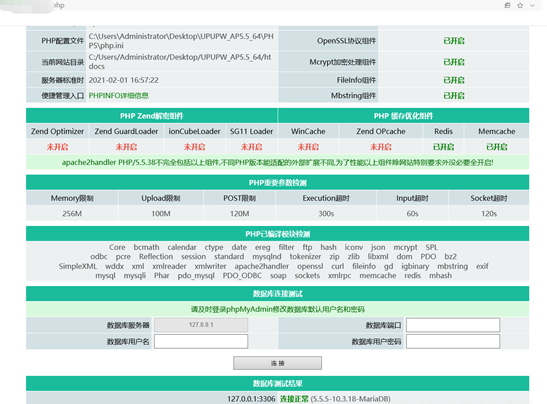Click the 数据库用户密码 input field
The height and width of the screenshot is (404, 547).
point(453,341)
